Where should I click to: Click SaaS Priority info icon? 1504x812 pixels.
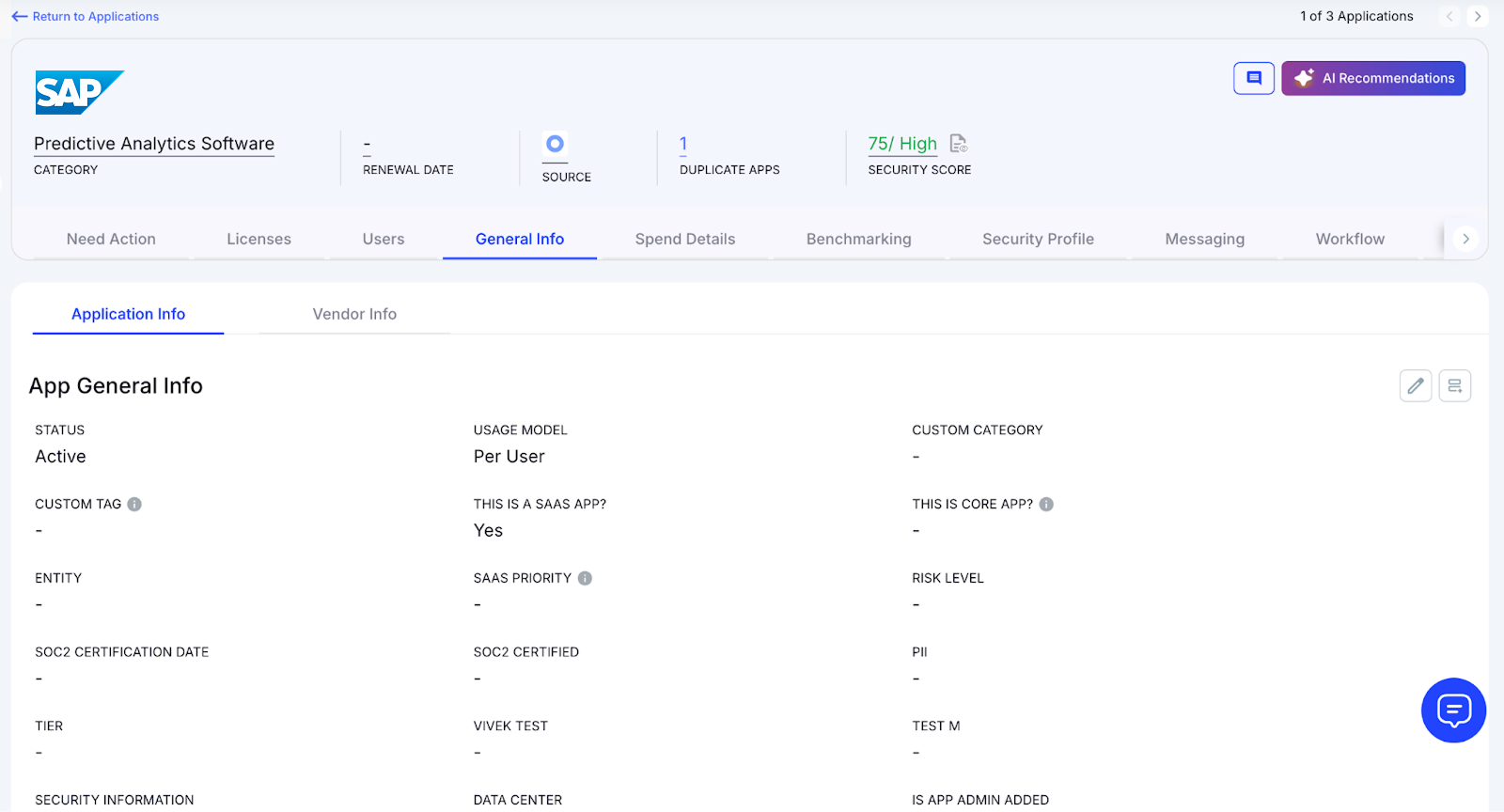[x=585, y=579]
